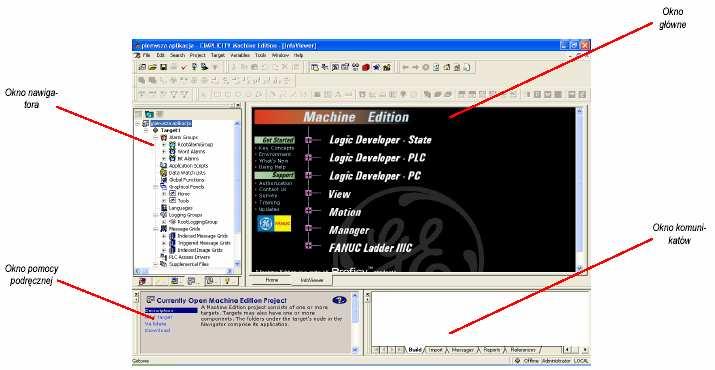The width and height of the screenshot is (715, 370).
Task: Open the Variables menu
Action: coord(240,55)
